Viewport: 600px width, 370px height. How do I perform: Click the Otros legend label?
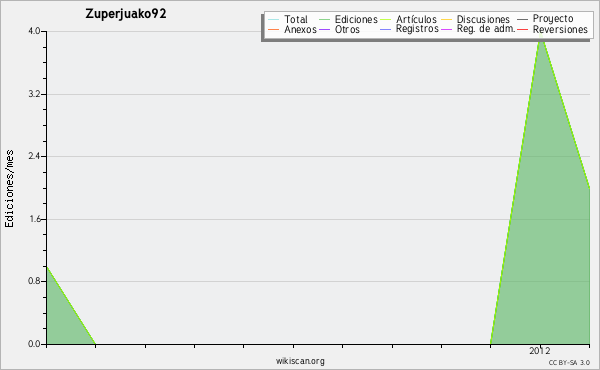347,29
